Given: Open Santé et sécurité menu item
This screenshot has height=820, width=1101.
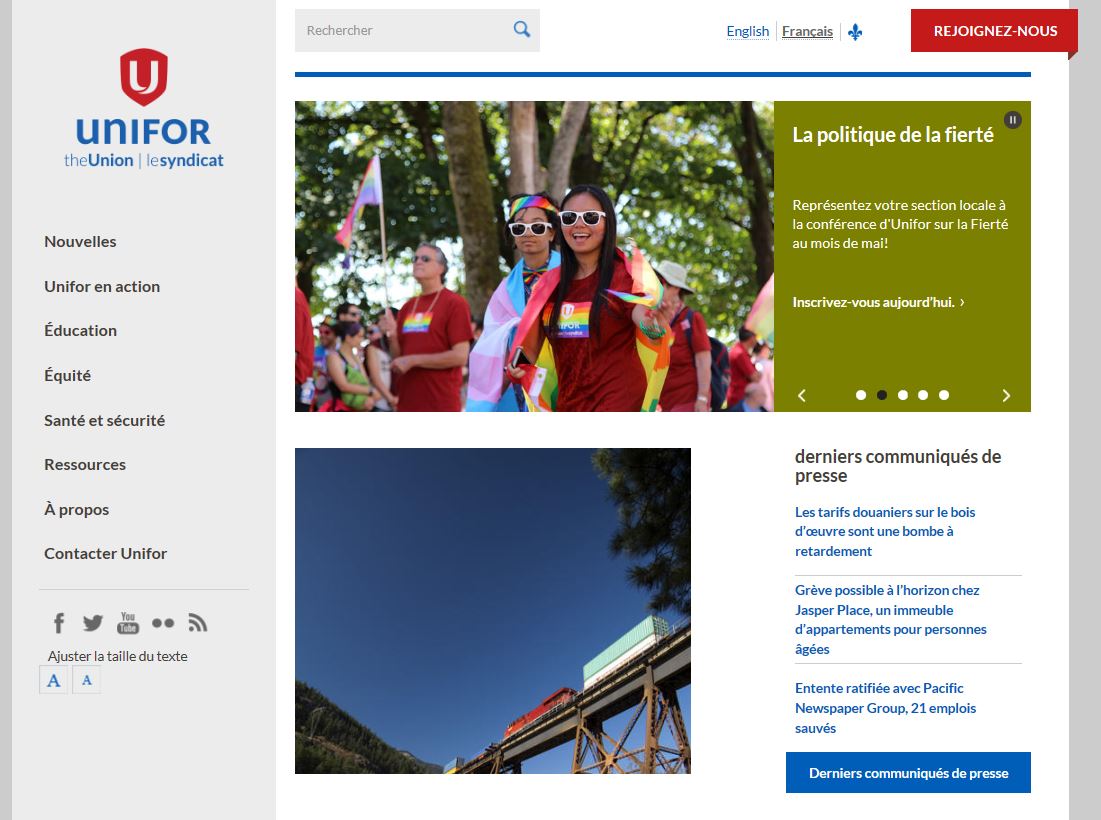Looking at the screenshot, I should 104,420.
